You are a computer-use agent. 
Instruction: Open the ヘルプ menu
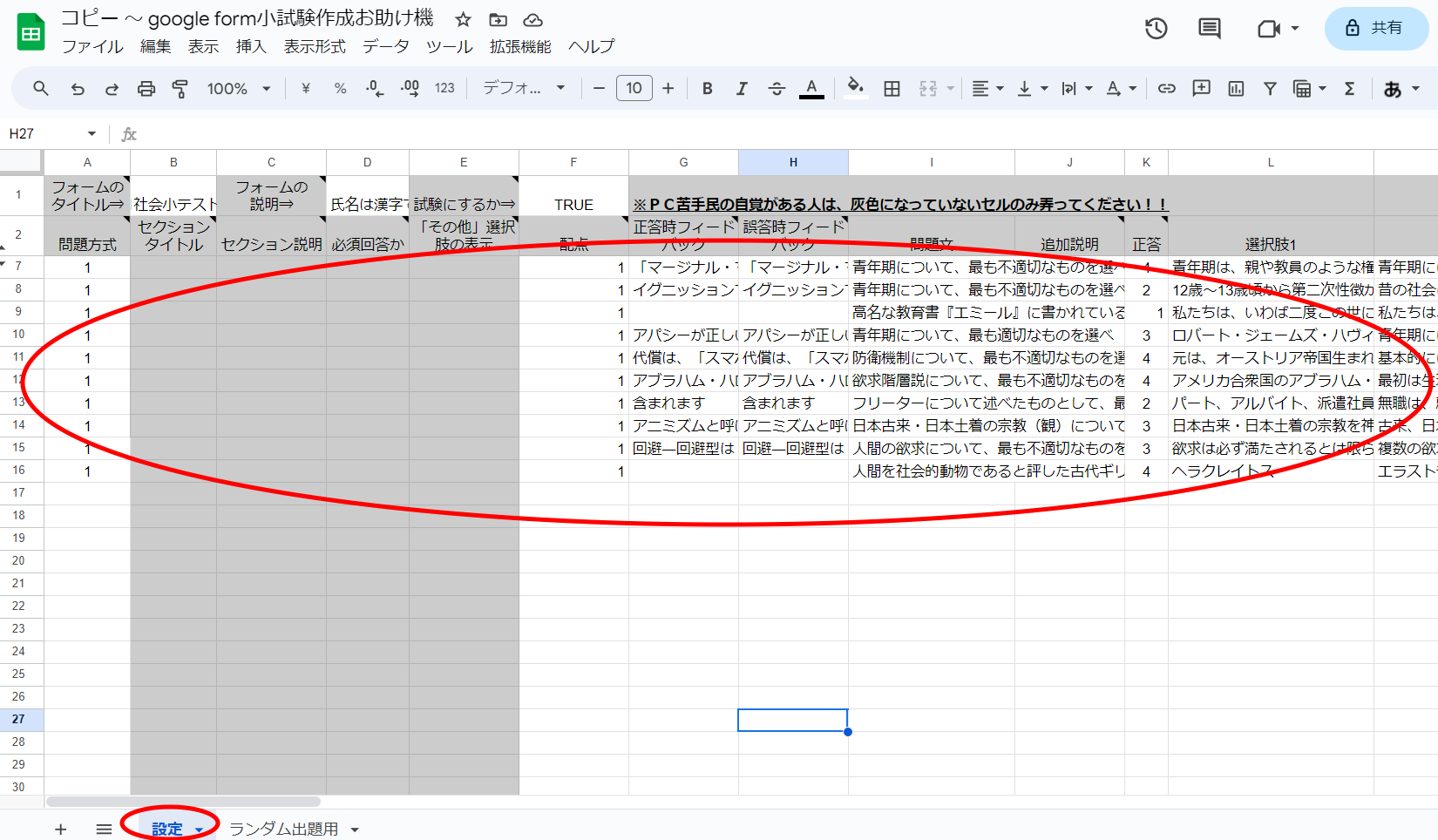click(592, 47)
